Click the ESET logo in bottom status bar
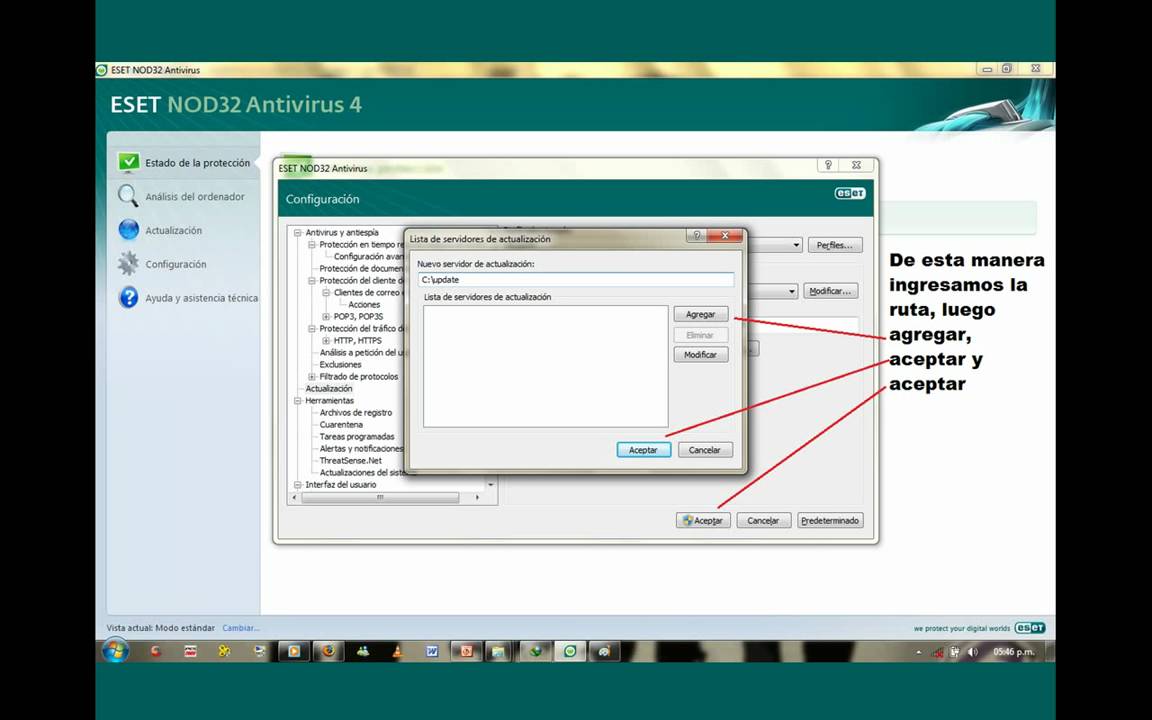1152x720 pixels. click(1030, 628)
